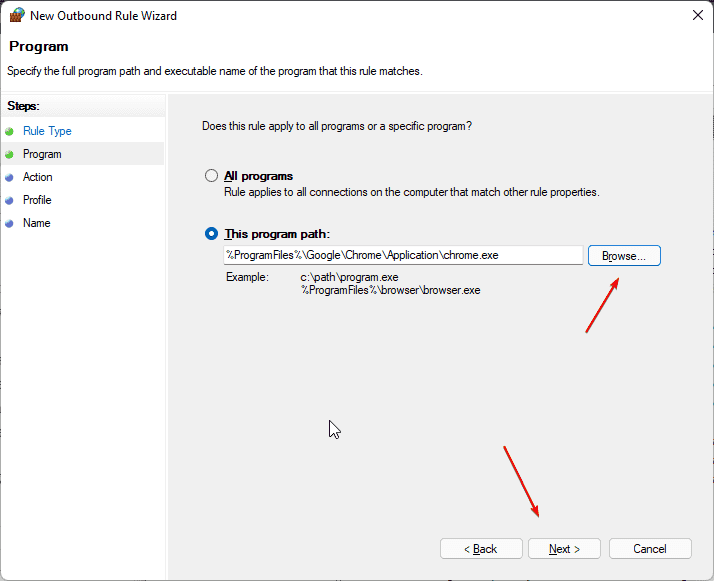Select the Name step in sidebar
The image size is (714, 581).
36,223
